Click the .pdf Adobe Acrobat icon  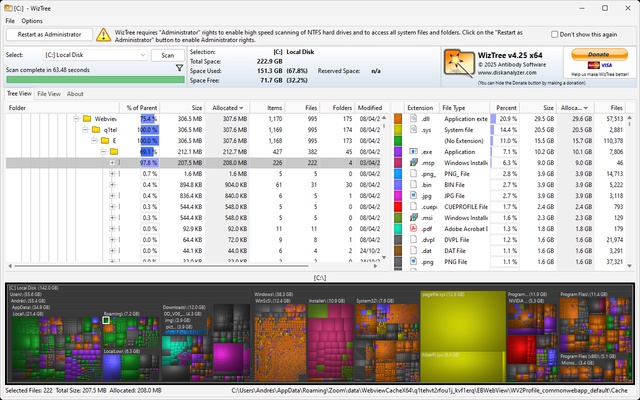(413, 229)
